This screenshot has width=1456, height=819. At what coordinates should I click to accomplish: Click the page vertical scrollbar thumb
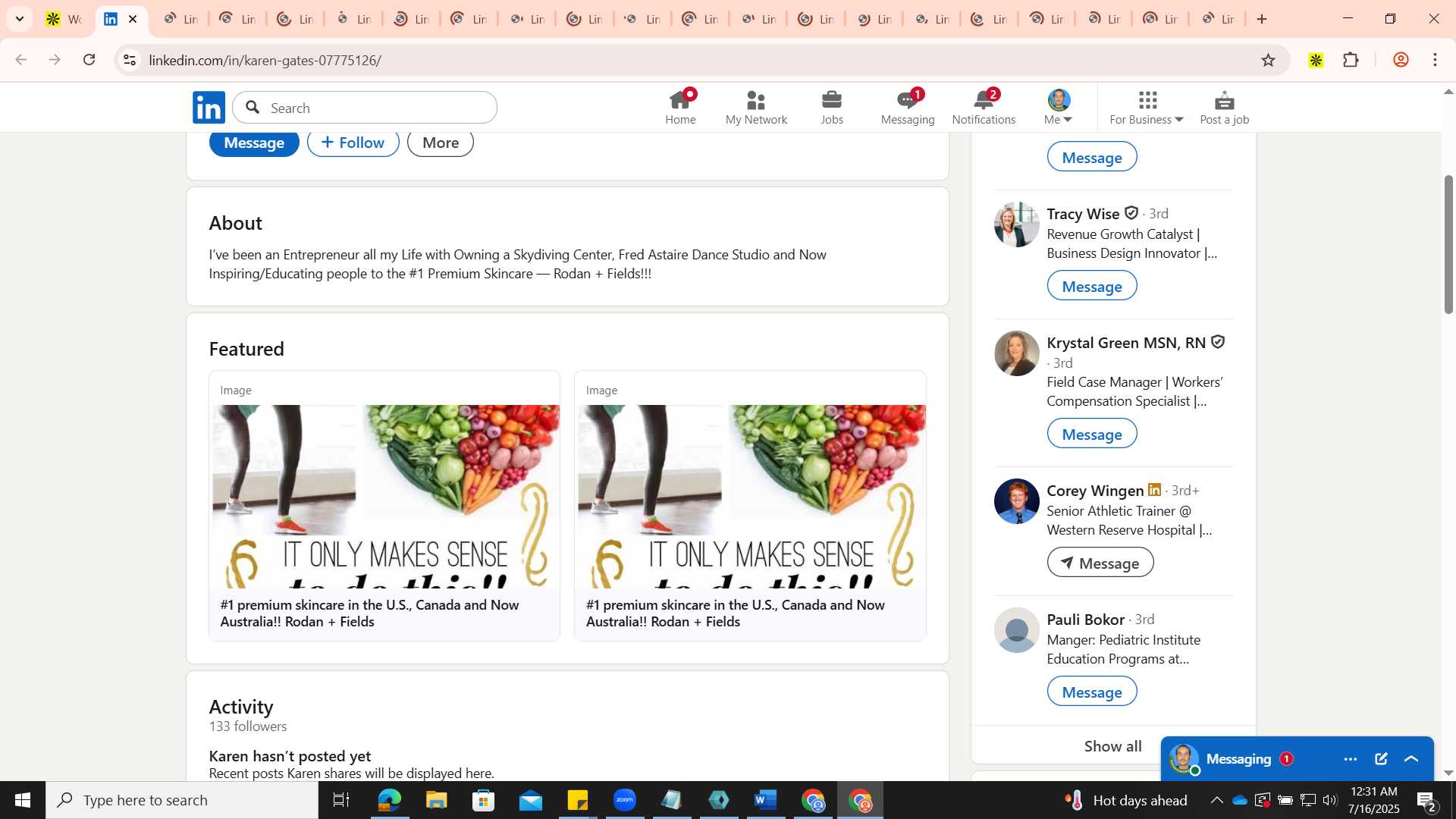pos(1448,244)
